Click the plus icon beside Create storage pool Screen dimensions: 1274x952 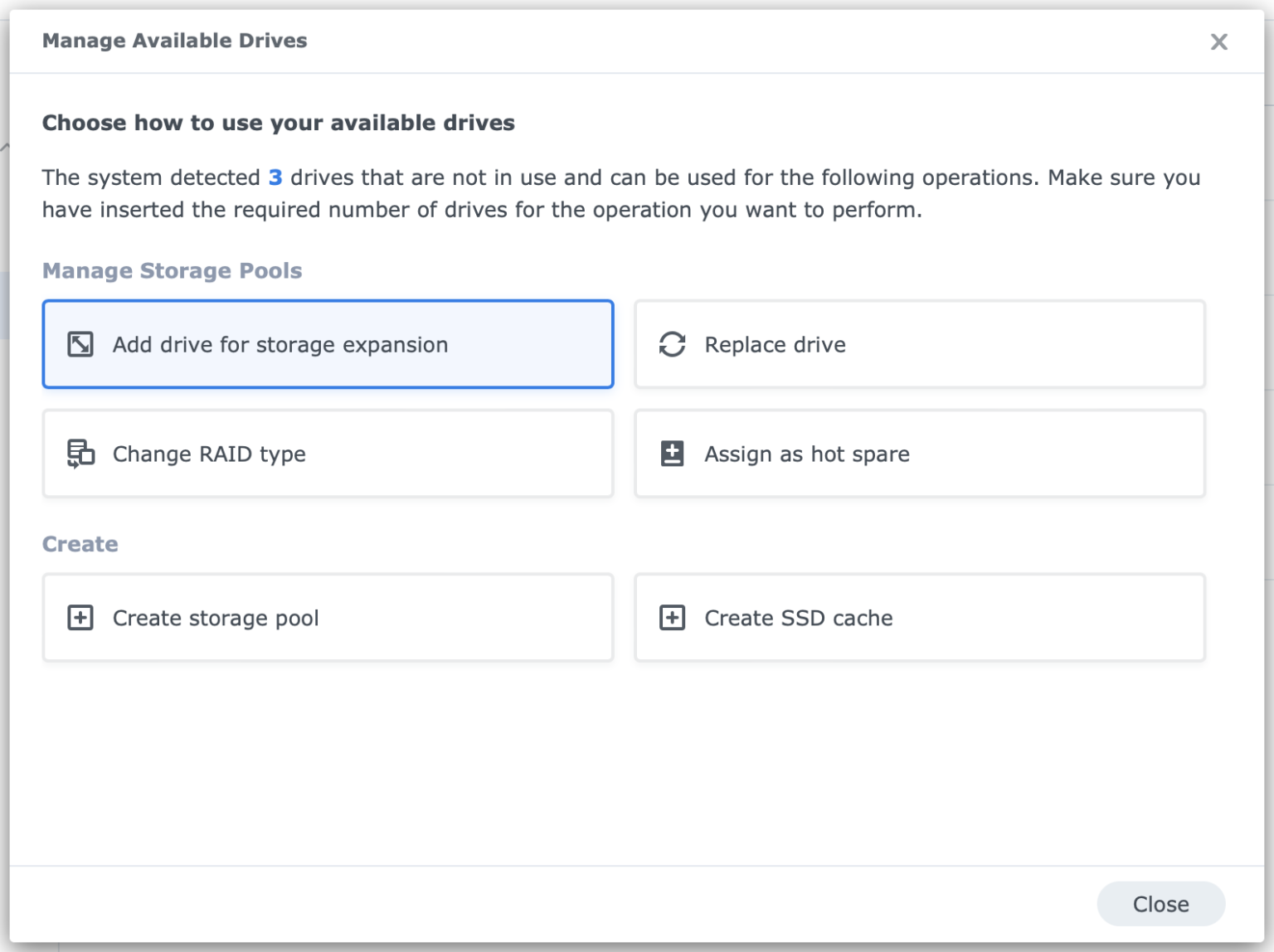click(x=80, y=618)
